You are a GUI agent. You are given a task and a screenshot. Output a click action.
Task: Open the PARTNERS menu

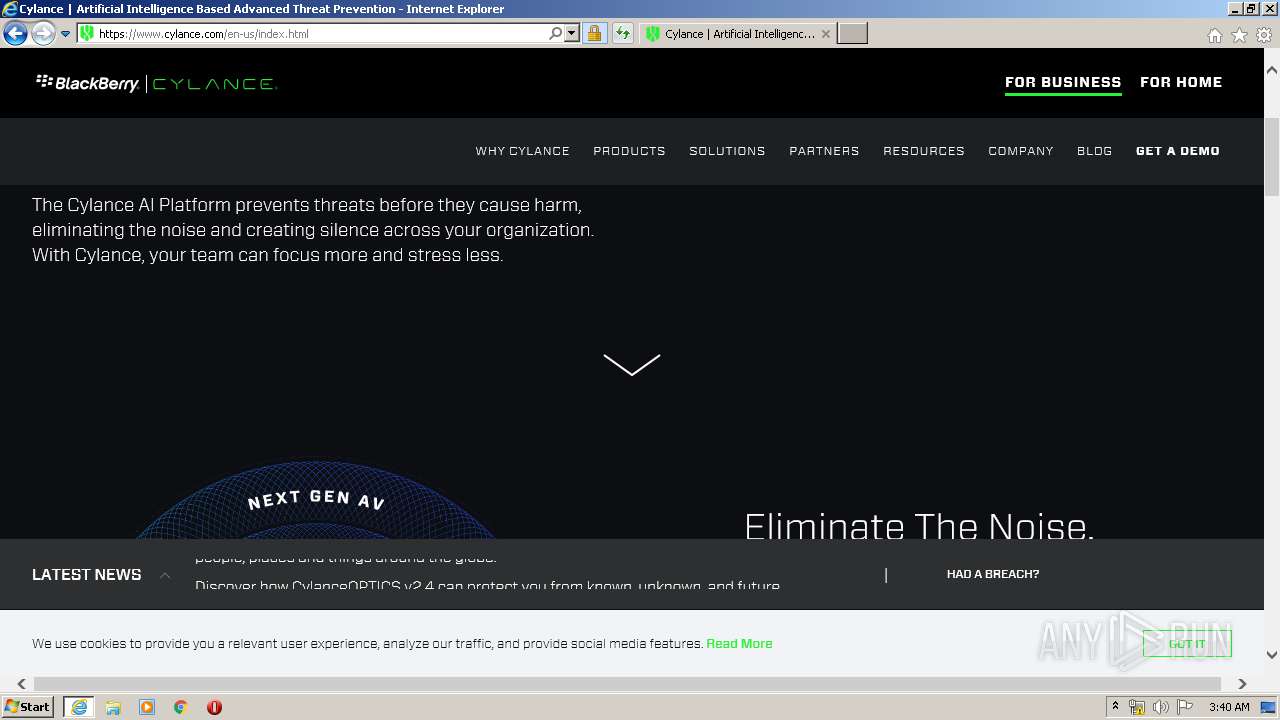pos(824,151)
